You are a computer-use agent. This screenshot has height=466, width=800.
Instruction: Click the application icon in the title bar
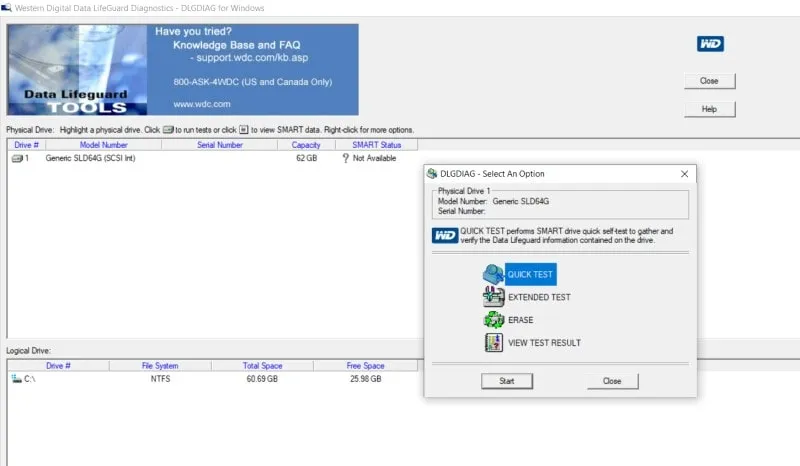[6, 8]
